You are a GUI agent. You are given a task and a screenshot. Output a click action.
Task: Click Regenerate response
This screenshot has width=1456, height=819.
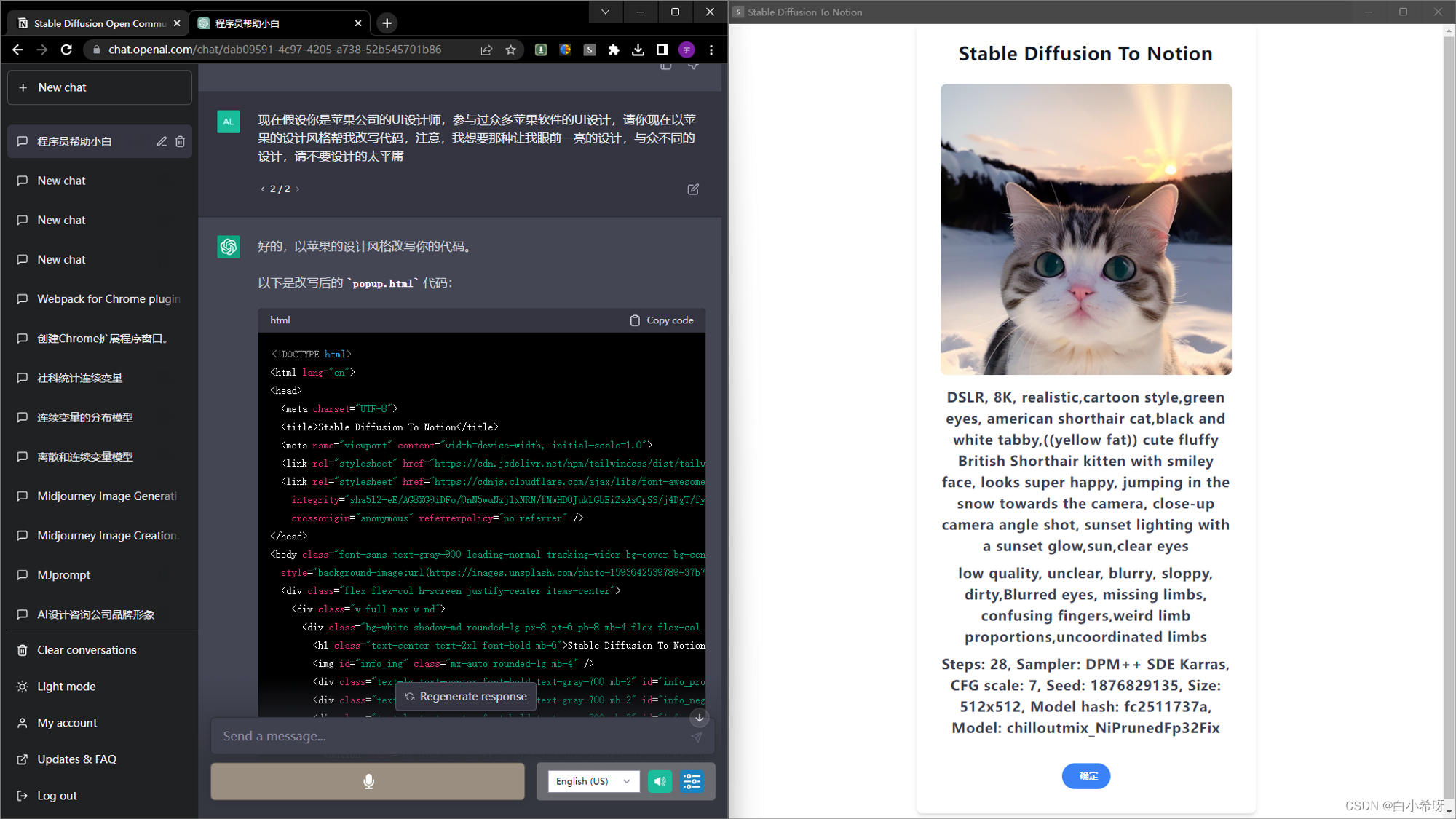[x=466, y=697]
